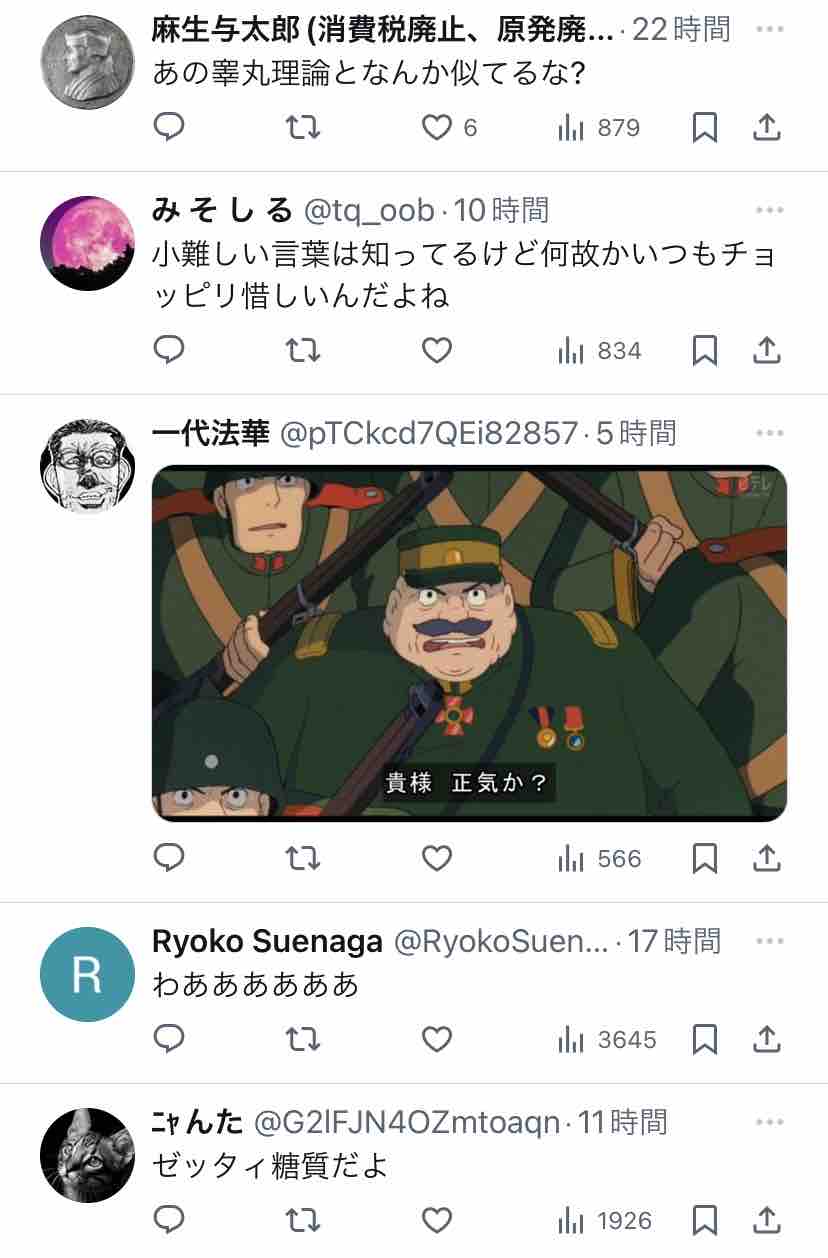Screen dimensions: 828x1258
Task: Like the わああああああ tweet
Action: [x=436, y=1039]
